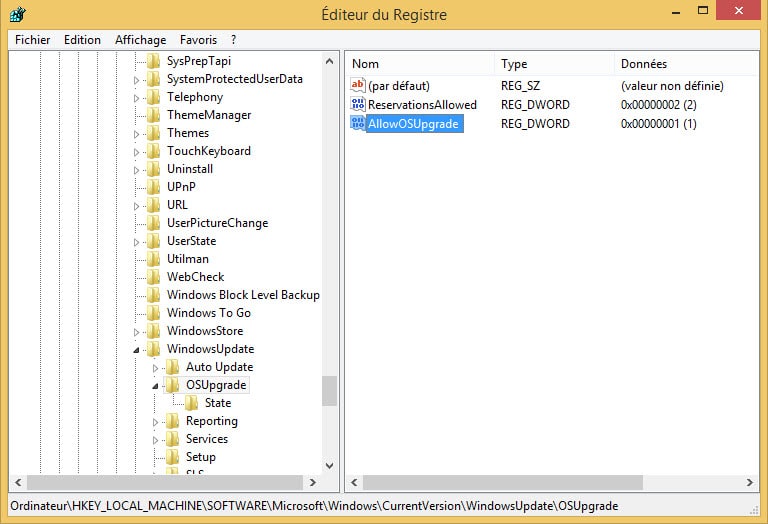The height and width of the screenshot is (524, 768).
Task: Expand the Reporting key
Action: pyautogui.click(x=155, y=422)
